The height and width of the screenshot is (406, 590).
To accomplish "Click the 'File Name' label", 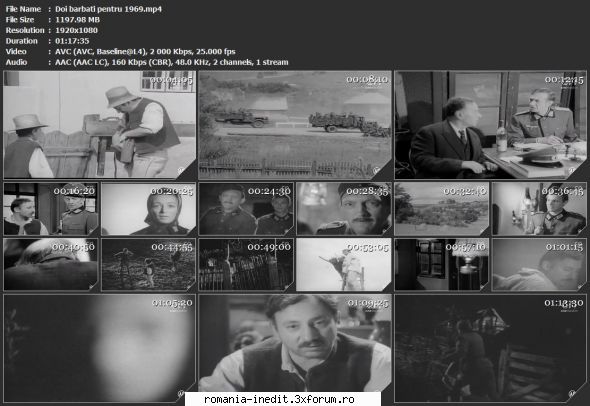I will click(23, 9).
